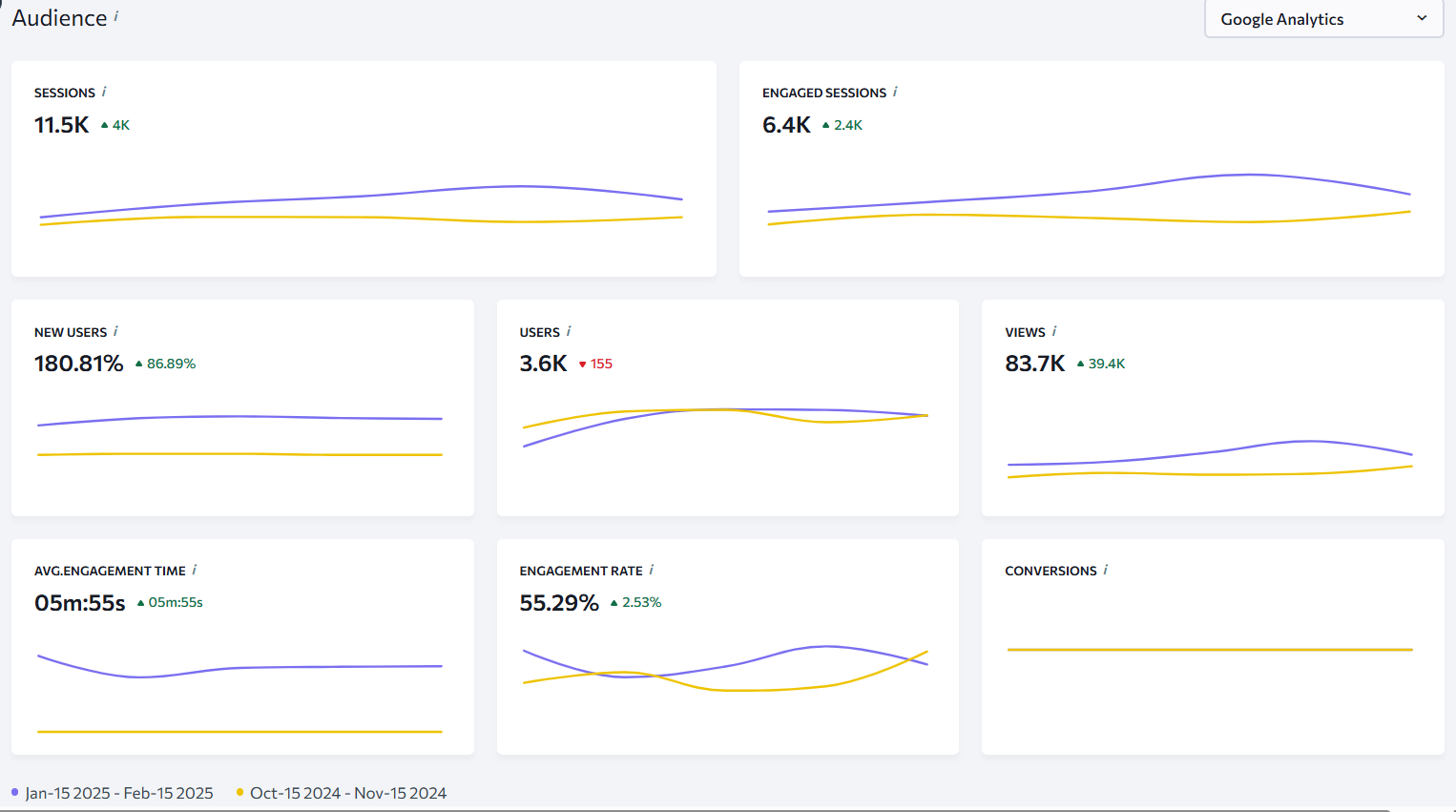1456x812 pixels.
Task: Click the 83.7K views value
Action: click(x=1034, y=364)
